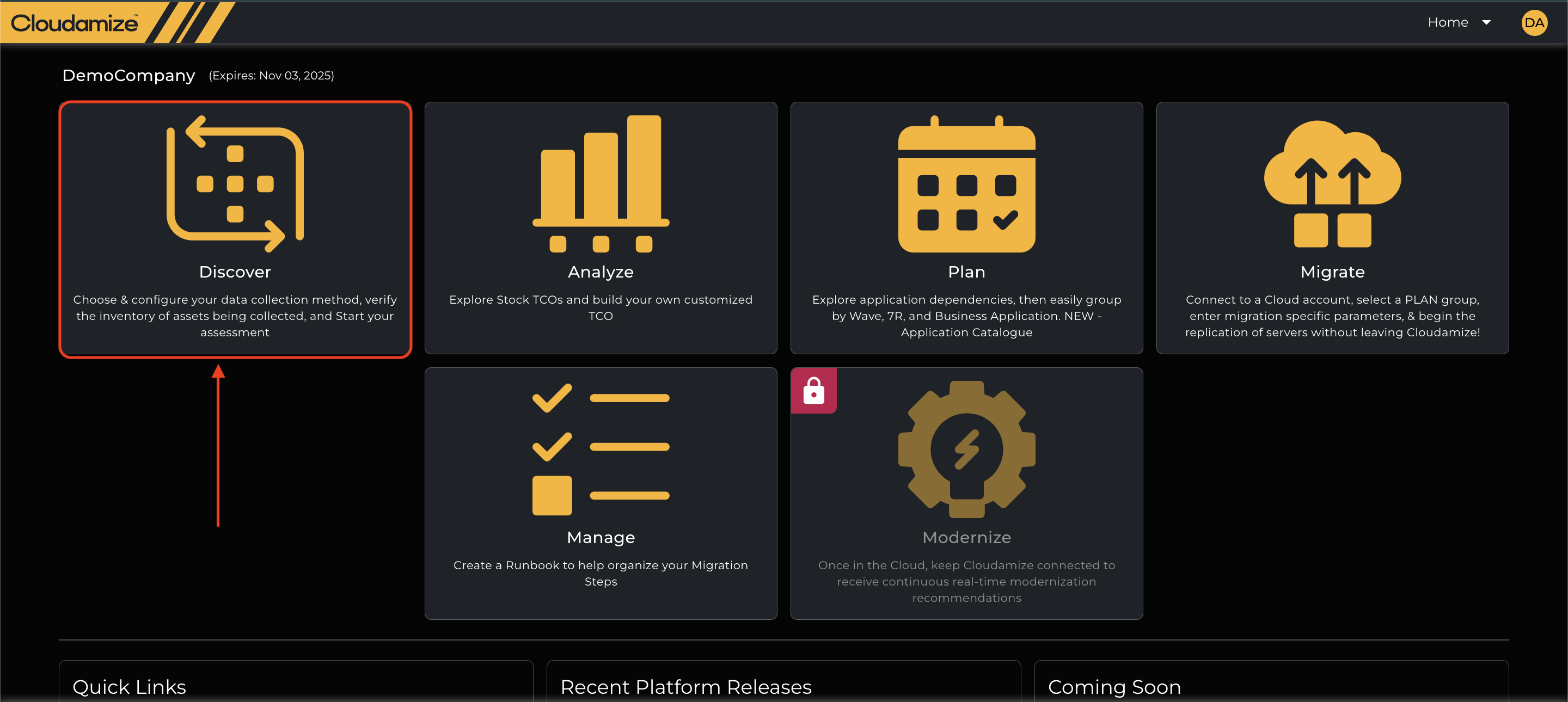The image size is (1568, 702).
Task: Click the Quick Links panel heading
Action: coord(129,687)
